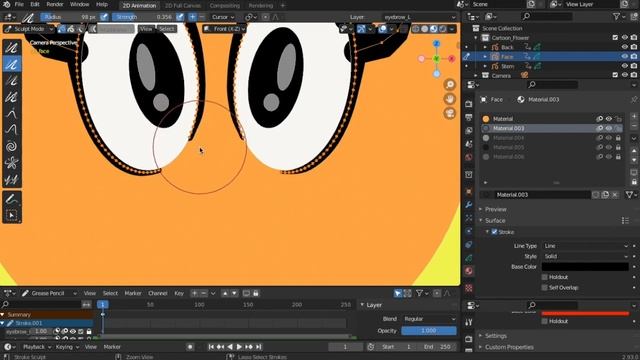
Task: Hide Material.004 via its eye icon
Action: [609, 138]
